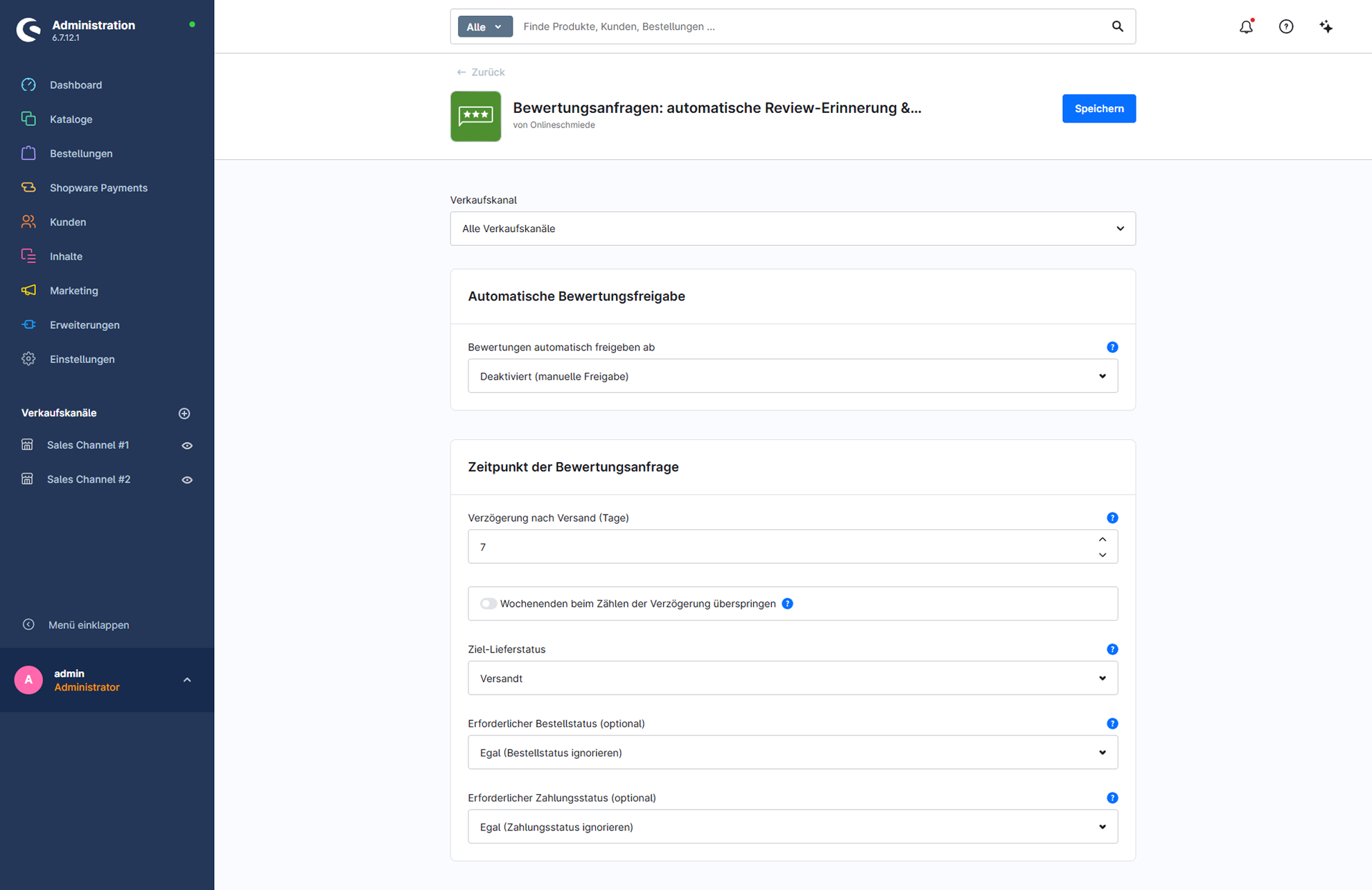
Task: Click the green Bewertungsanfragen plugin icon
Action: pyautogui.click(x=475, y=116)
